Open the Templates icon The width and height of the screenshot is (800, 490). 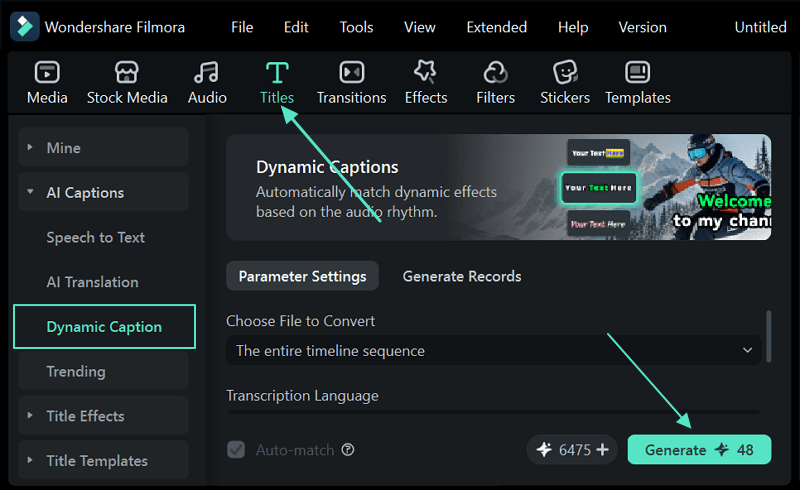[637, 72]
